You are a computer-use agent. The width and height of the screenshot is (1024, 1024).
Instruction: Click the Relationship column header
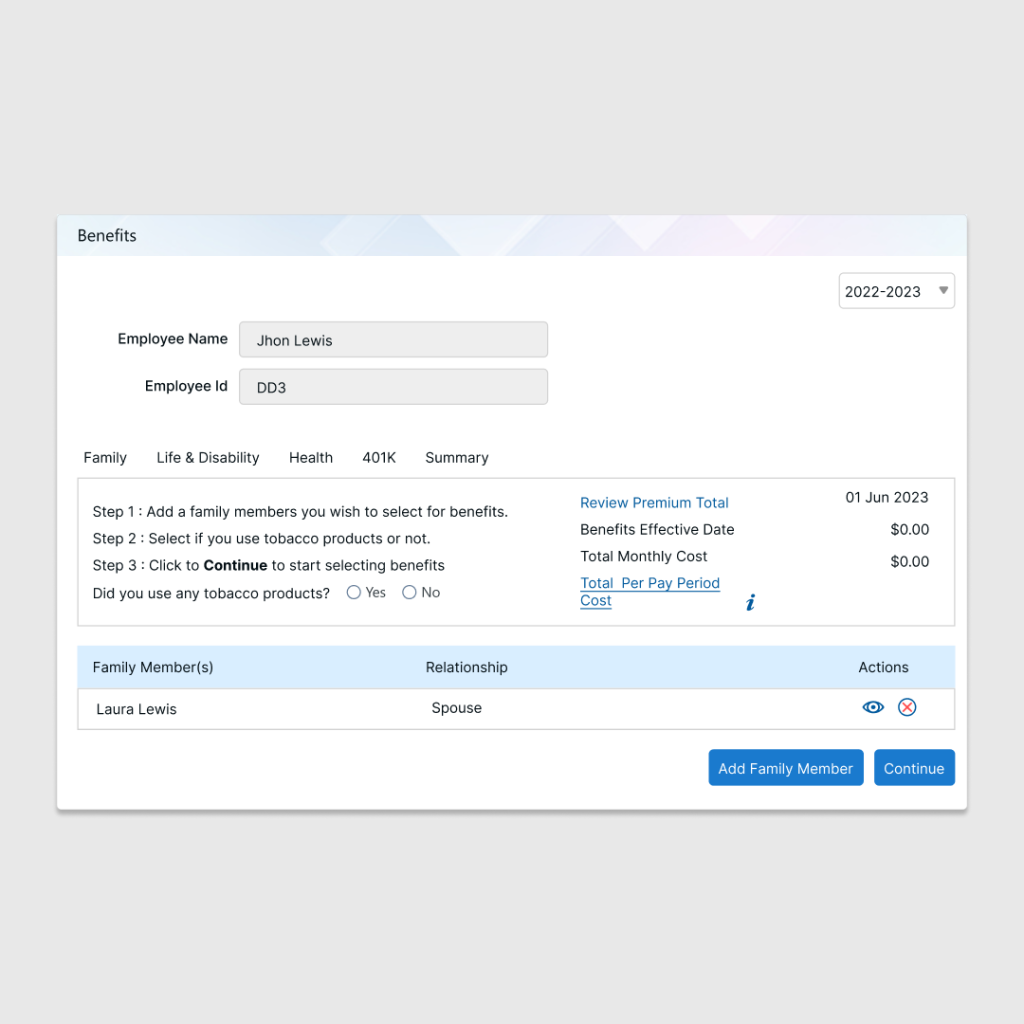click(467, 667)
